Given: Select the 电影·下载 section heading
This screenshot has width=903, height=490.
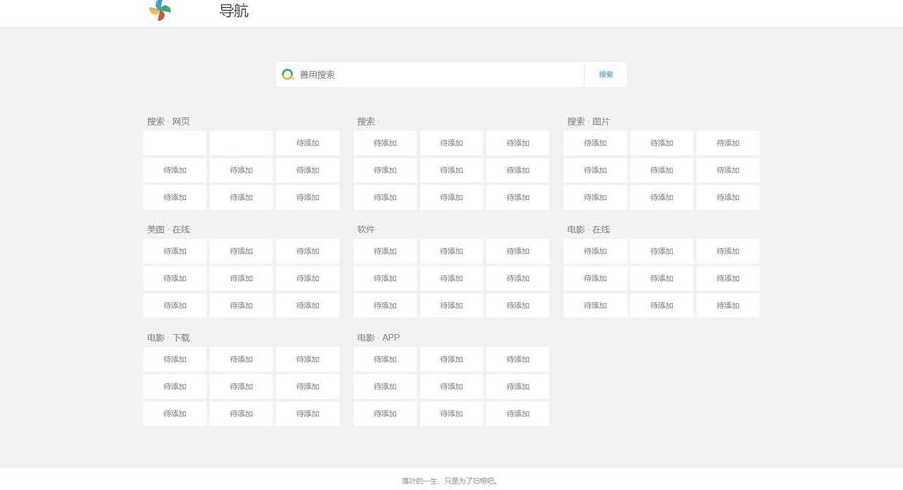Looking at the screenshot, I should (168, 337).
